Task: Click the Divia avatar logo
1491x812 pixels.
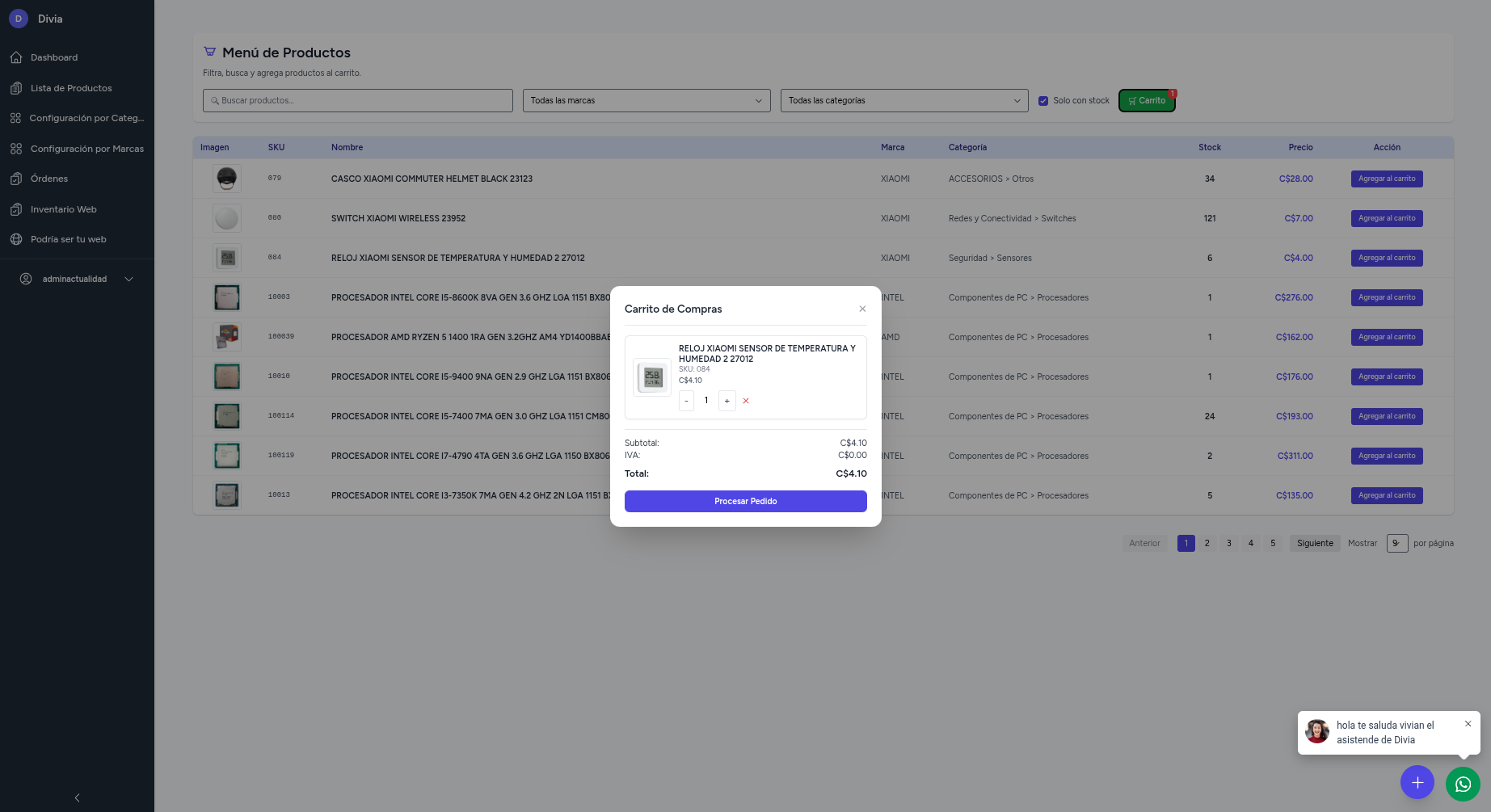Action: pos(19,19)
